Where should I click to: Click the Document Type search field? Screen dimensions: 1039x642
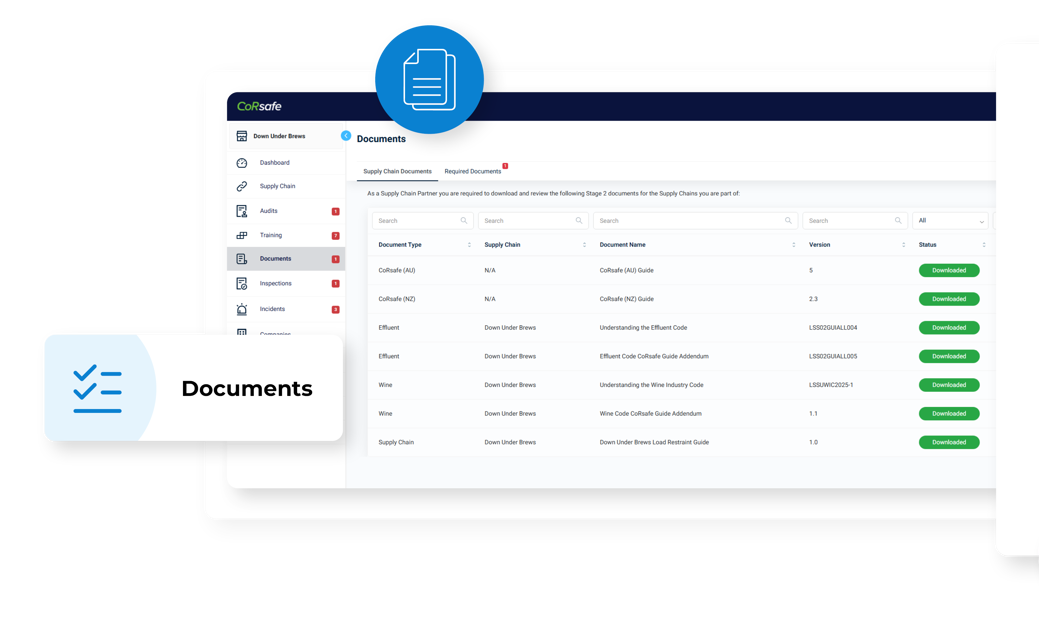pyautogui.click(x=422, y=221)
